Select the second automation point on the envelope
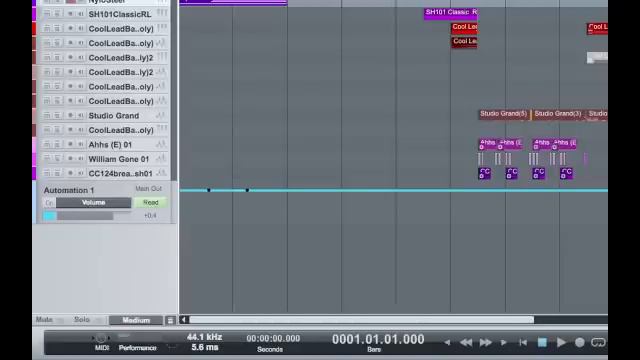Viewport: 640px width, 360px height. (247, 190)
